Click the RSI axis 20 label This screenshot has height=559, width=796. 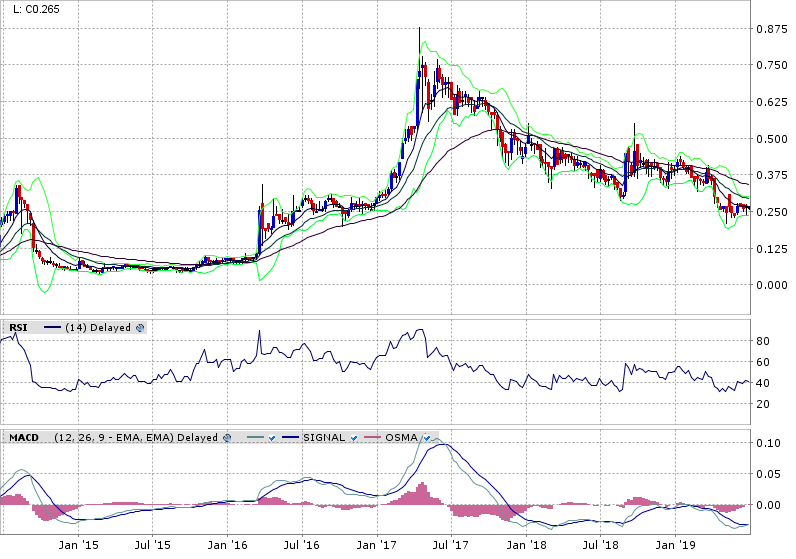click(762, 404)
